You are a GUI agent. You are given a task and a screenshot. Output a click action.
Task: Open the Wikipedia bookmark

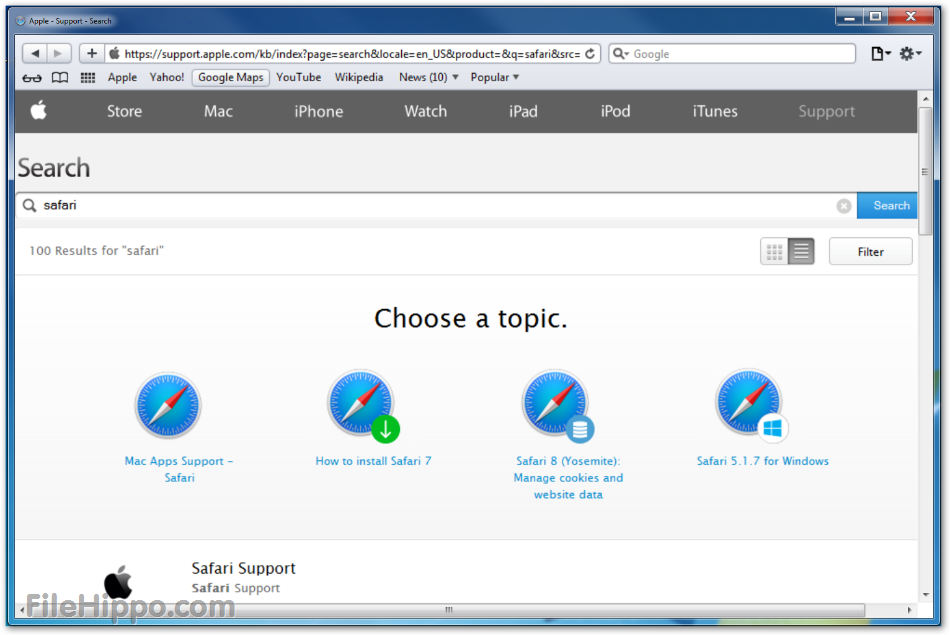pyautogui.click(x=359, y=78)
